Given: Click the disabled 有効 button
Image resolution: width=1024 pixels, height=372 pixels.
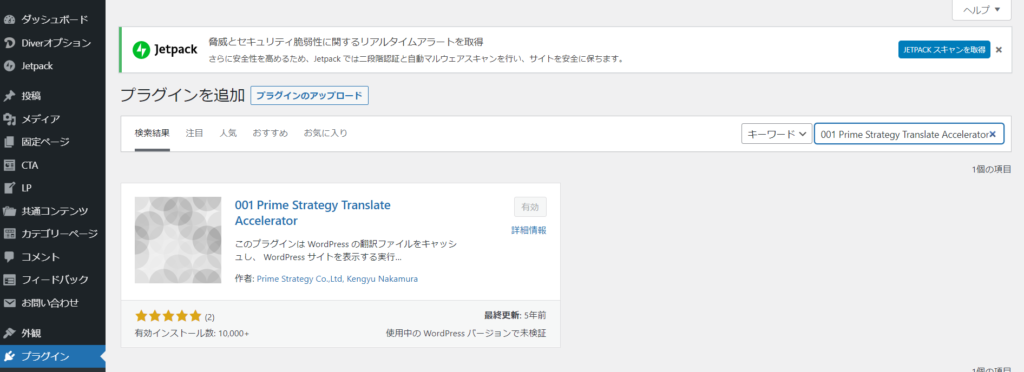Looking at the screenshot, I should coord(530,207).
